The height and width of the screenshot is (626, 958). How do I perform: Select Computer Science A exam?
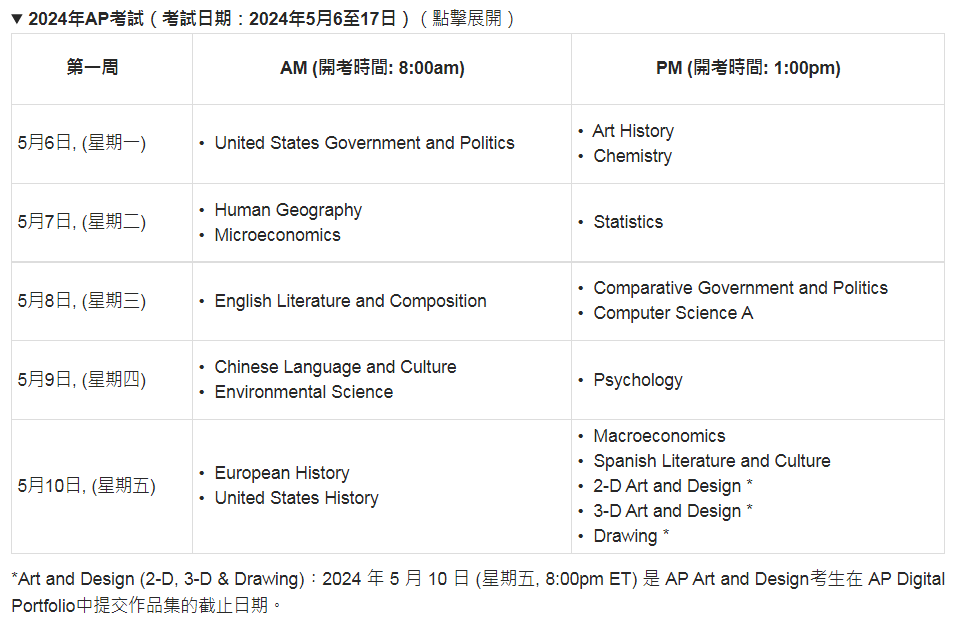click(673, 313)
